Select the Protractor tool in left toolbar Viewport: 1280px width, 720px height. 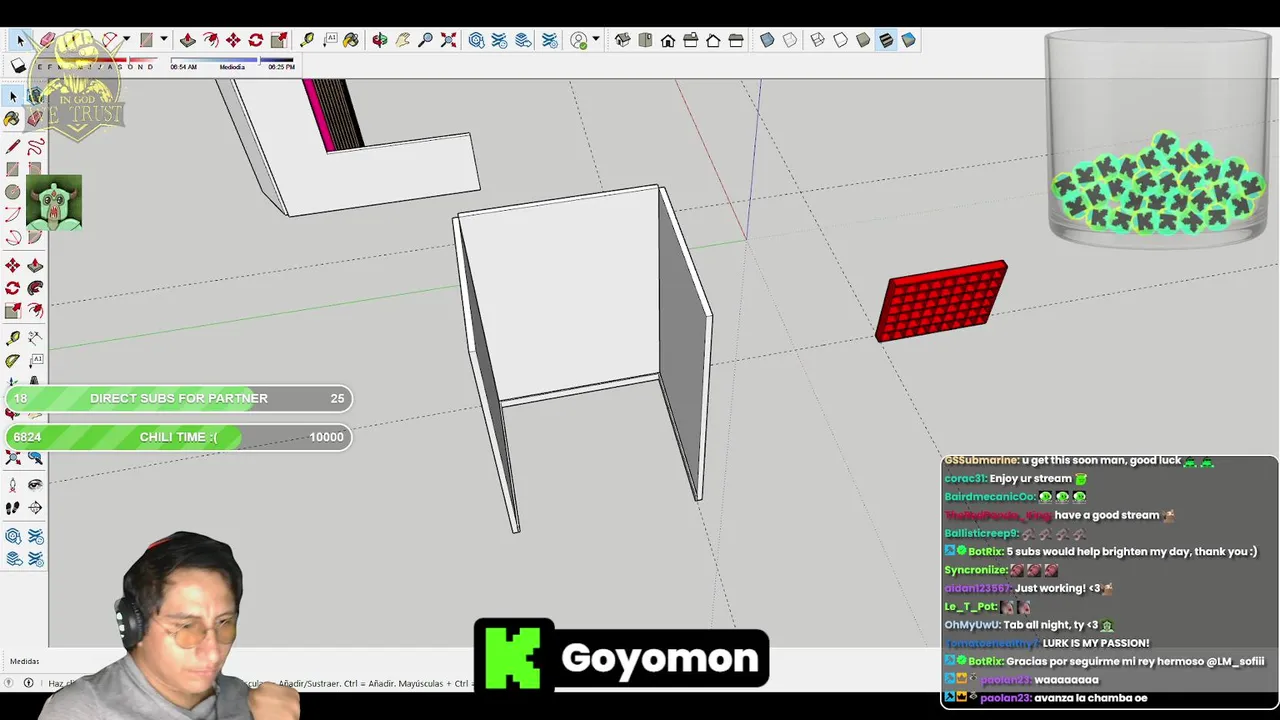click(12, 361)
